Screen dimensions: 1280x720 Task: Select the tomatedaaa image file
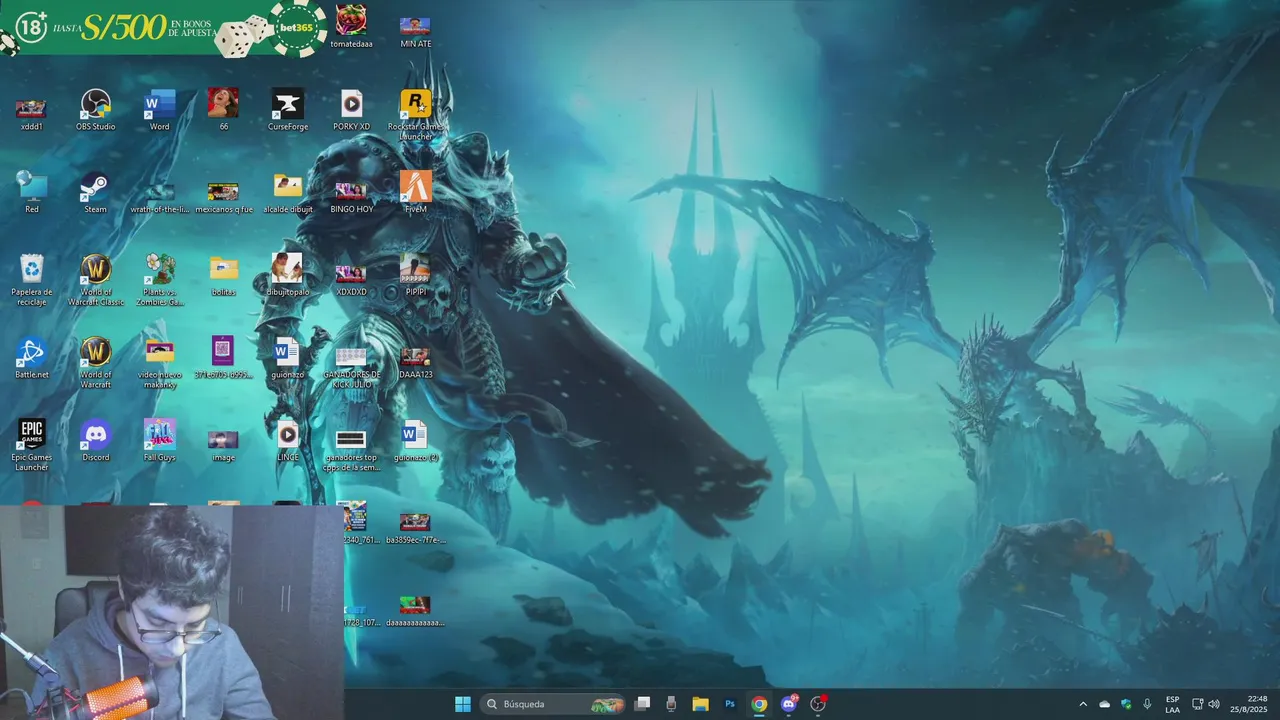[x=351, y=27]
